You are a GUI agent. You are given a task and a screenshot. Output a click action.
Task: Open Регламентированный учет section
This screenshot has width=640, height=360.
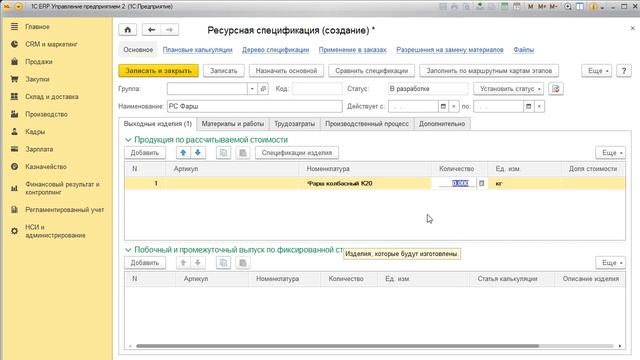[64, 210]
